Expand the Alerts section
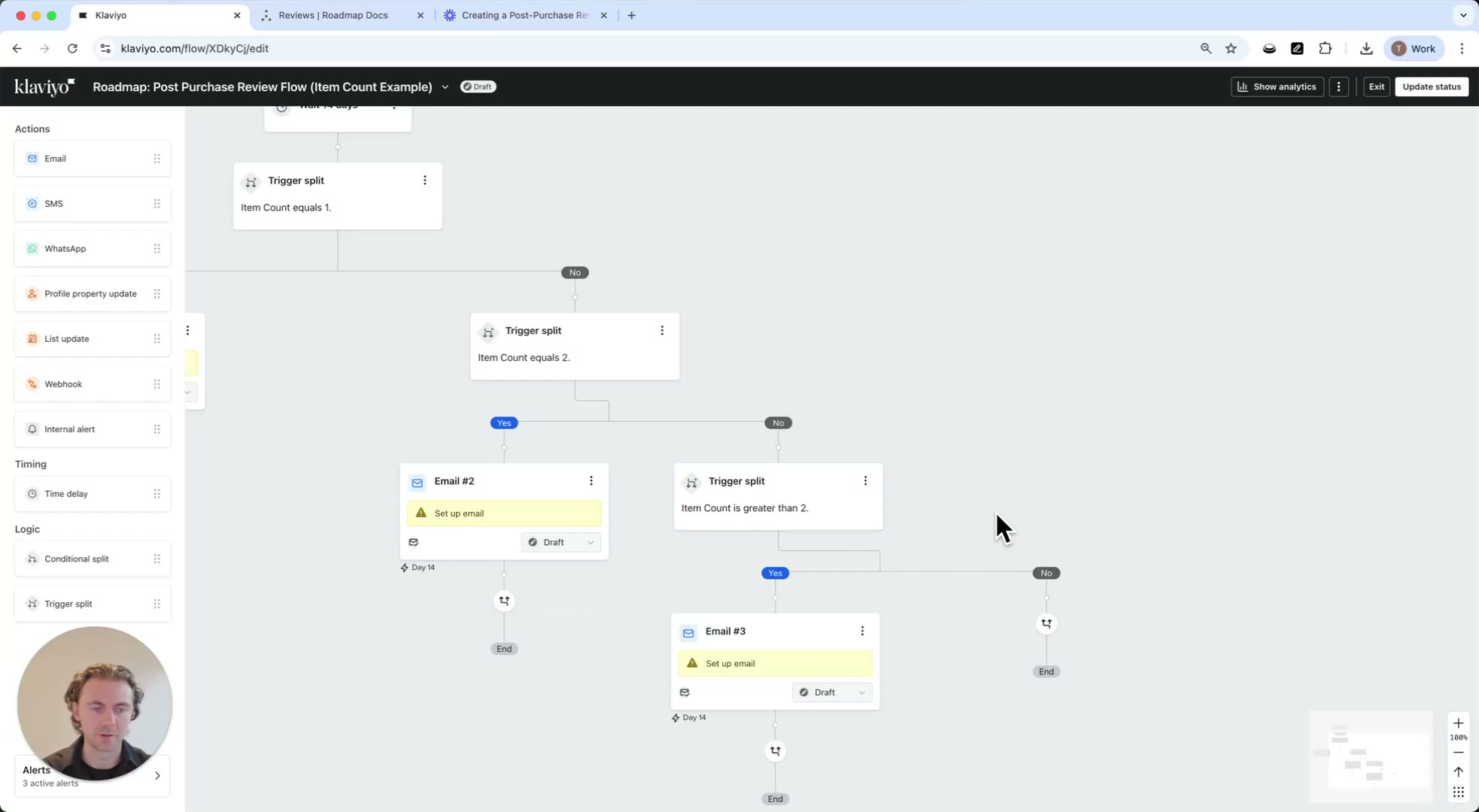The height and width of the screenshot is (812, 1479). coord(157,775)
